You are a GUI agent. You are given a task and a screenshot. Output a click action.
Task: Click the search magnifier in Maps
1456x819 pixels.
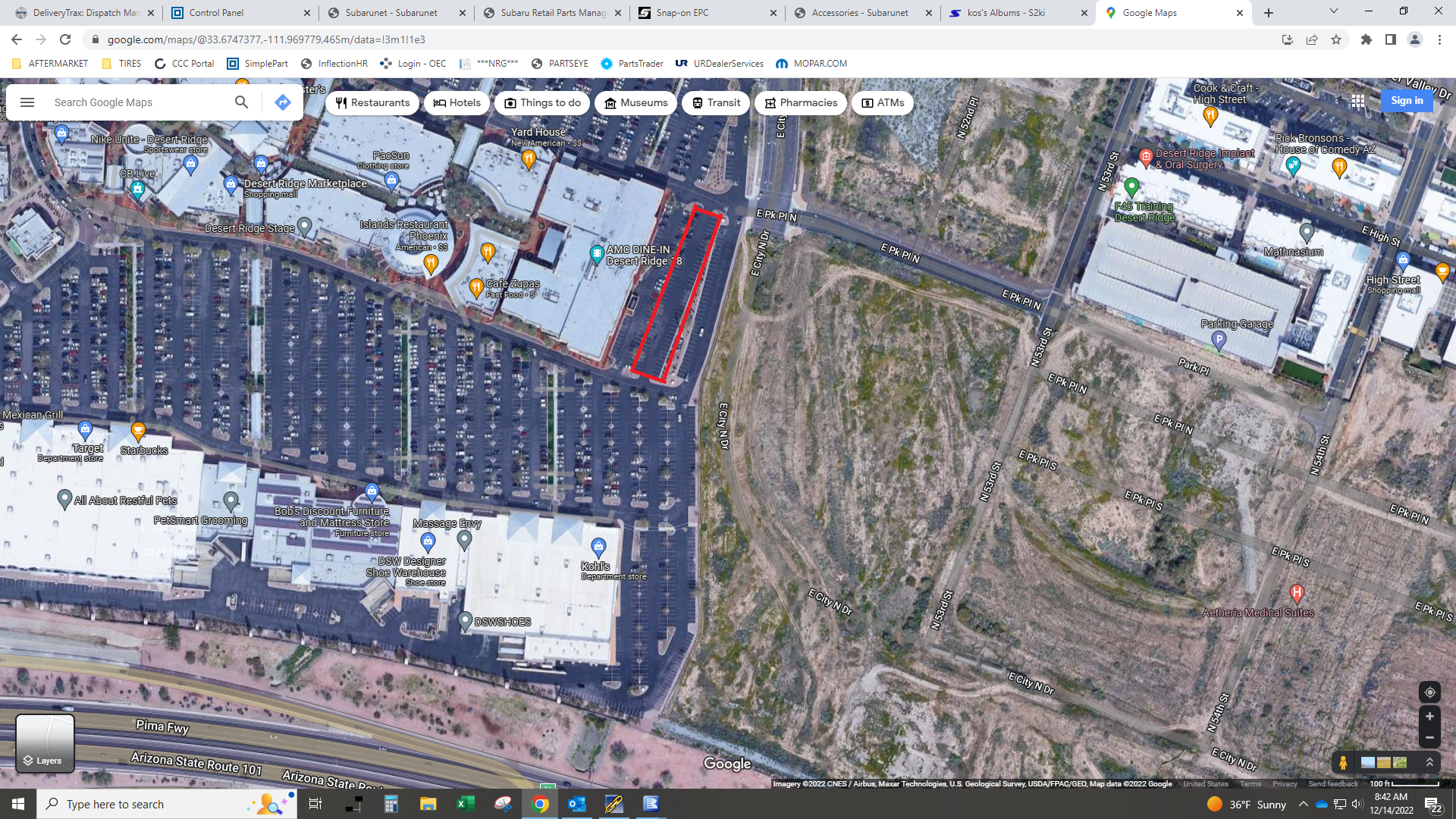(x=241, y=102)
